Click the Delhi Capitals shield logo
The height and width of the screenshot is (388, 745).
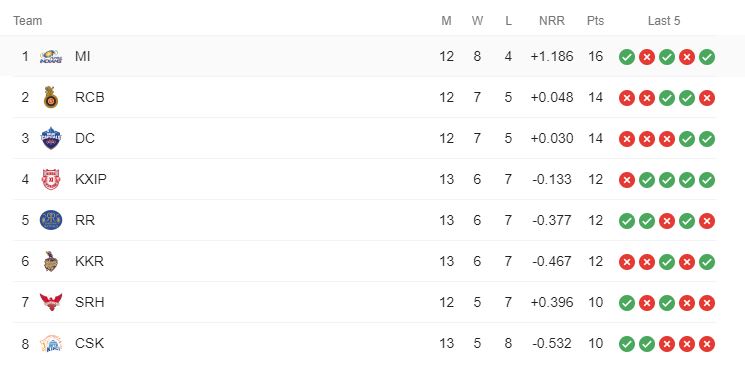point(51,138)
